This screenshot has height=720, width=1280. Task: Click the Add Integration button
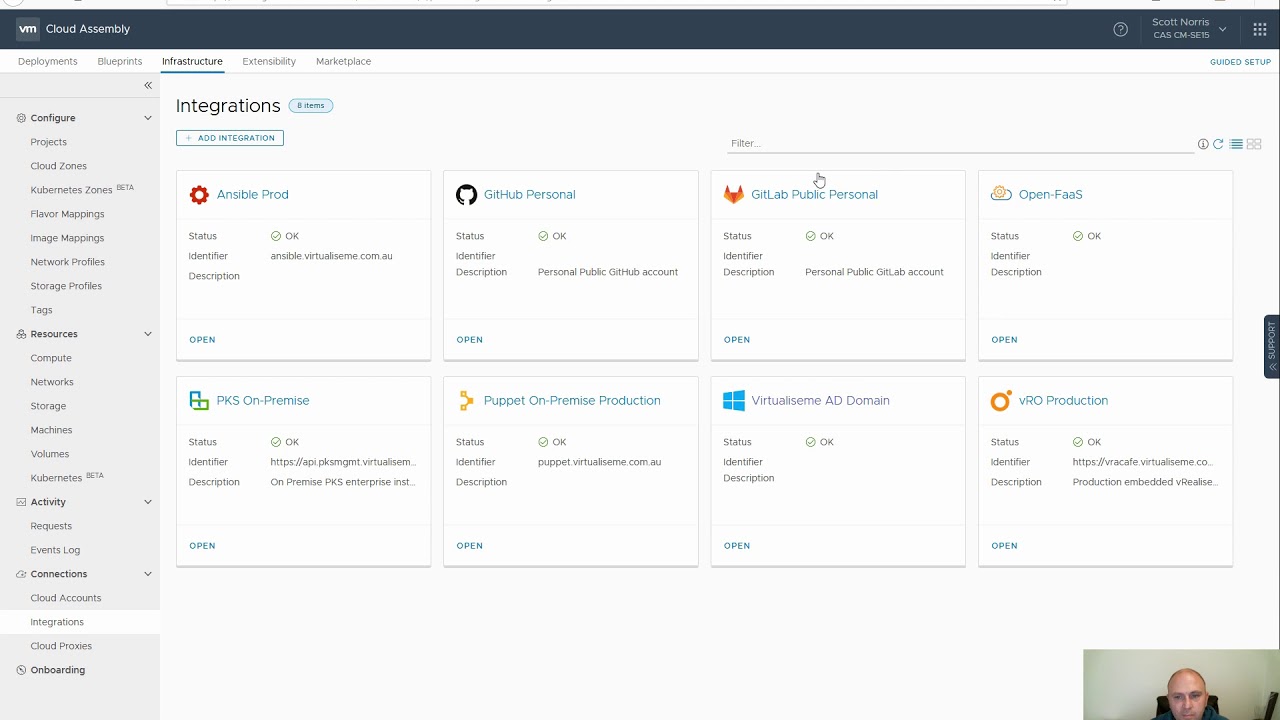coord(230,138)
